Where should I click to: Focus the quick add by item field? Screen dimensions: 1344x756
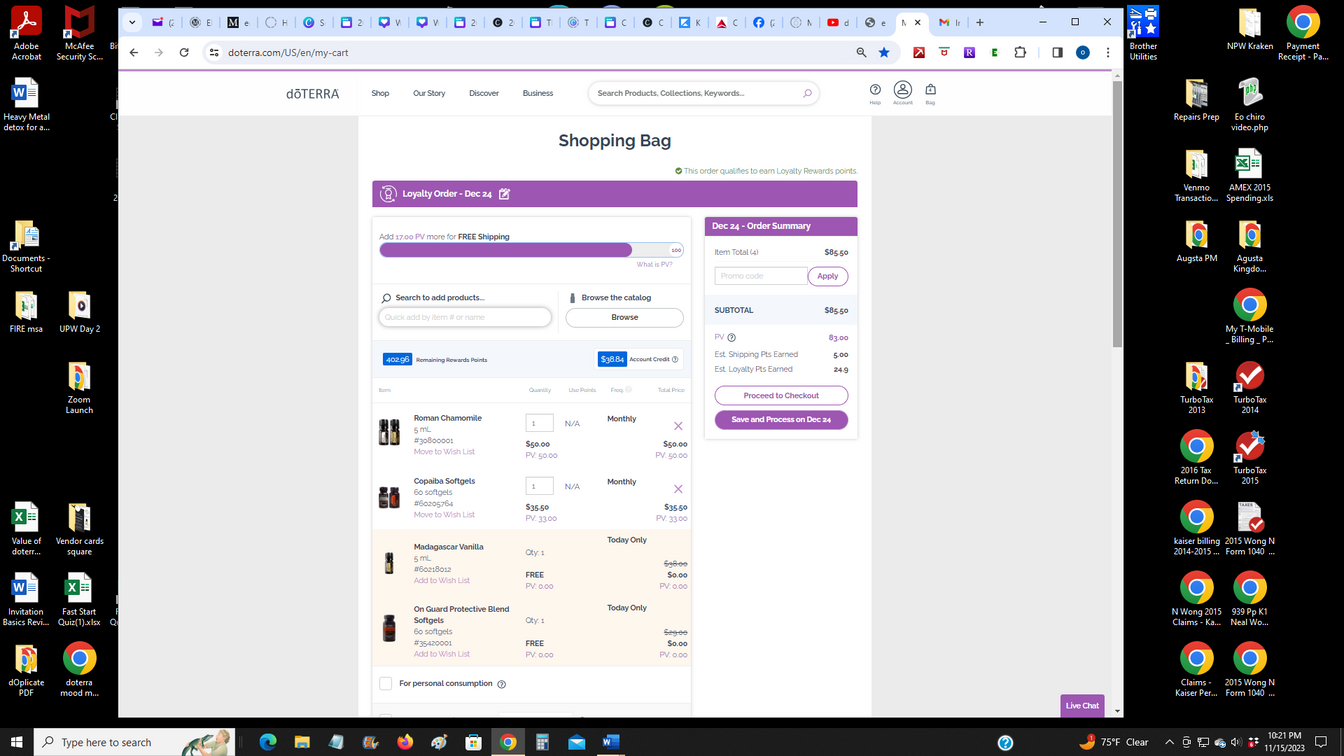(465, 317)
